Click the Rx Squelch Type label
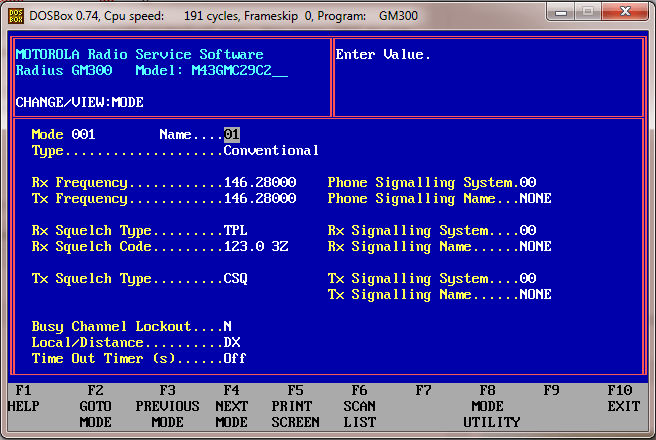 pyautogui.click(x=92, y=231)
